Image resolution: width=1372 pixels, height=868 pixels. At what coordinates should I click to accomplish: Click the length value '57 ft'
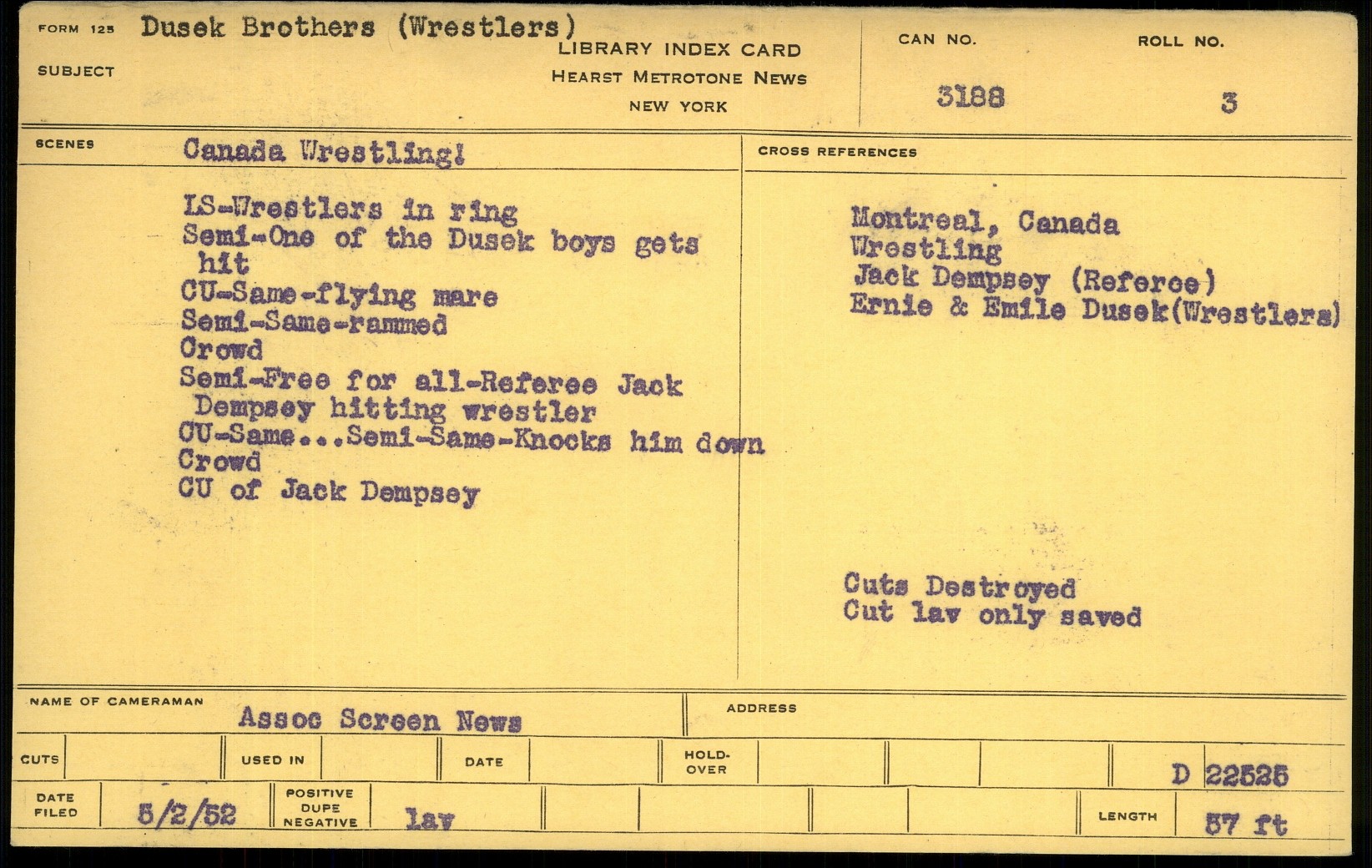pos(1245,824)
